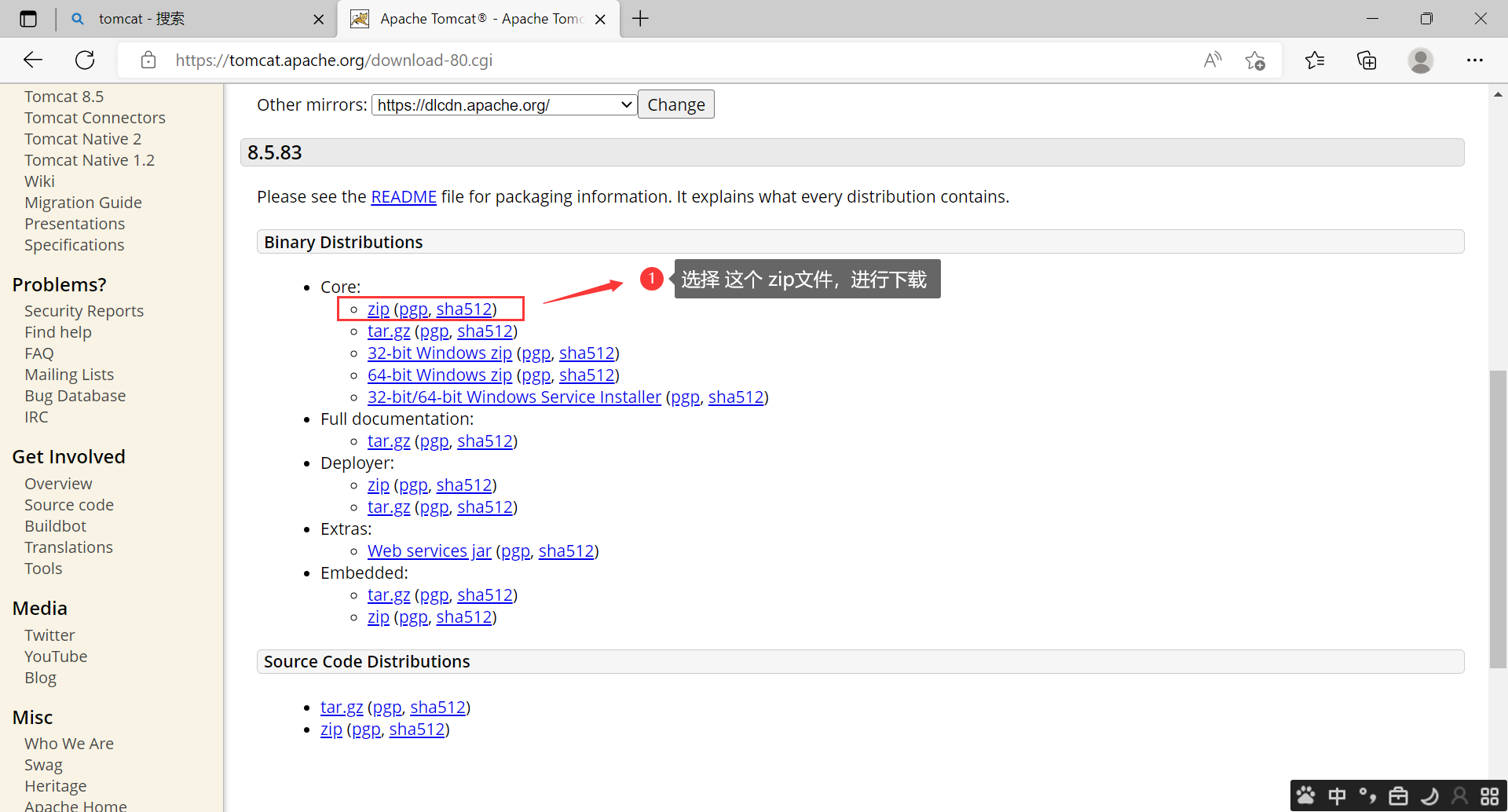Open the README link
The width and height of the screenshot is (1508, 812).
pos(404,196)
